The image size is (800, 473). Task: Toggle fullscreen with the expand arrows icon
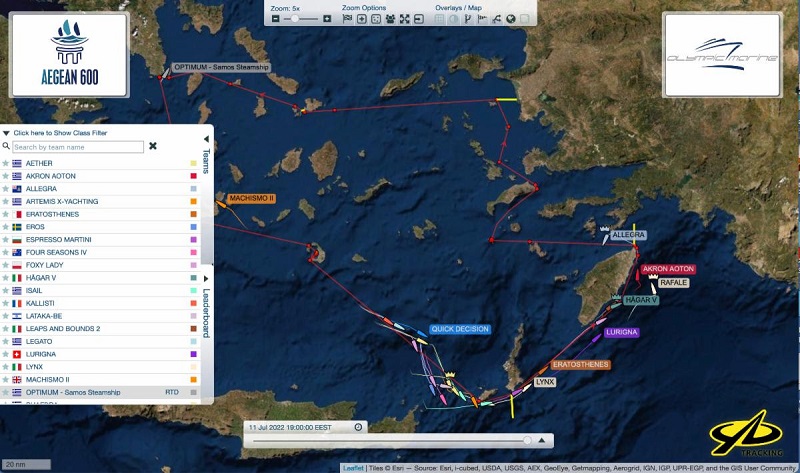[404, 19]
